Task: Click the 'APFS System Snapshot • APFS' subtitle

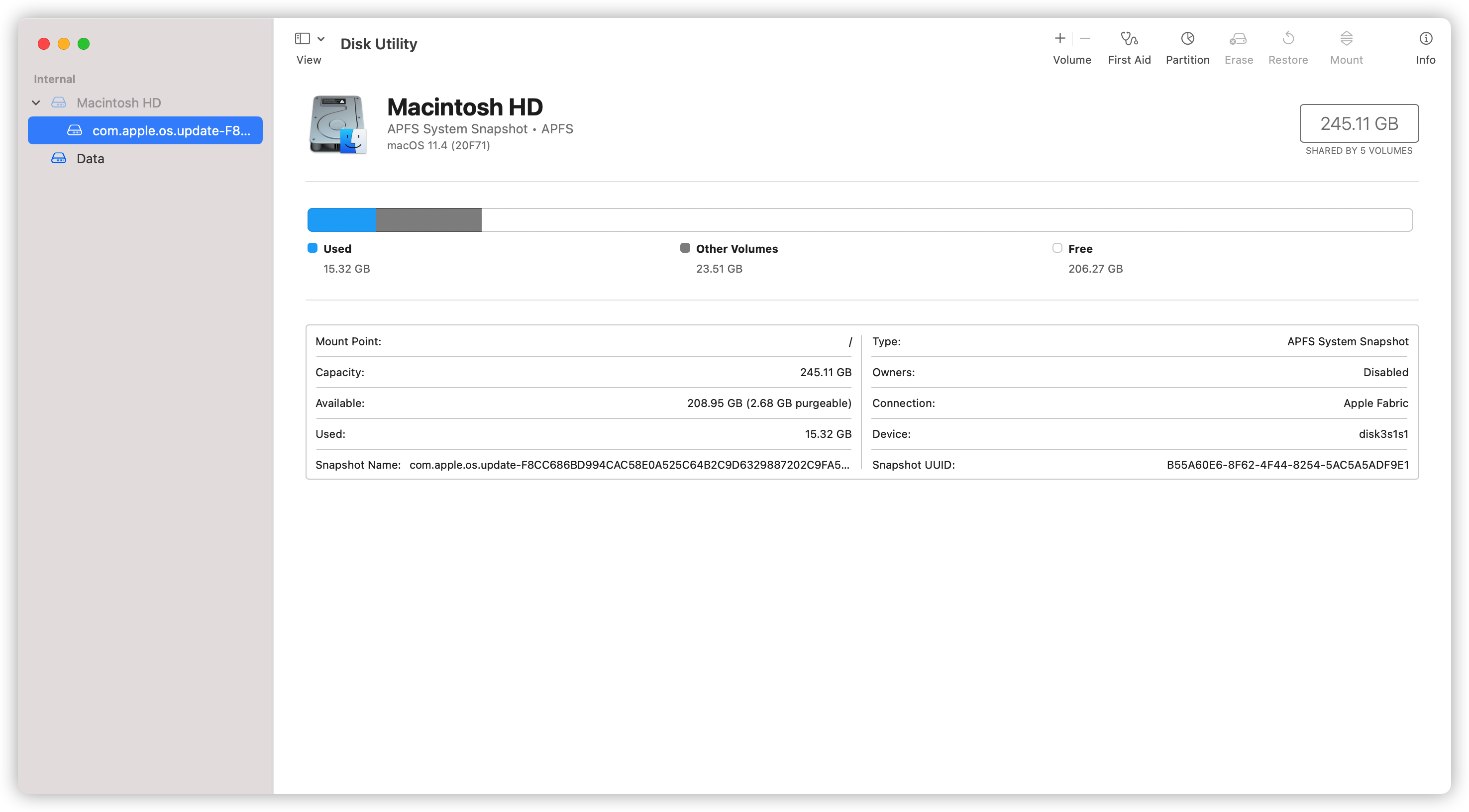Action: point(480,129)
